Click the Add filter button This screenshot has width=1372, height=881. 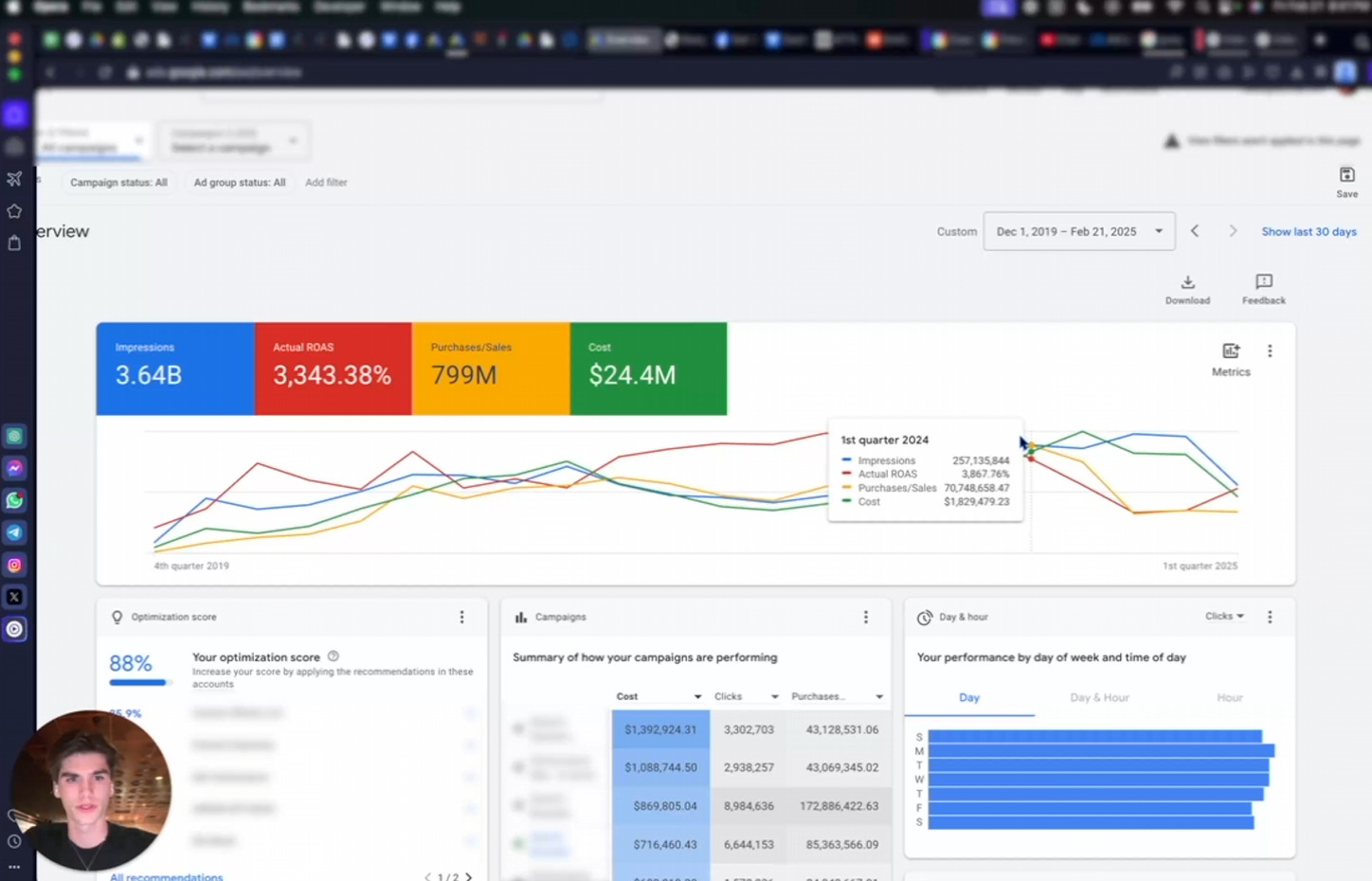coord(326,183)
